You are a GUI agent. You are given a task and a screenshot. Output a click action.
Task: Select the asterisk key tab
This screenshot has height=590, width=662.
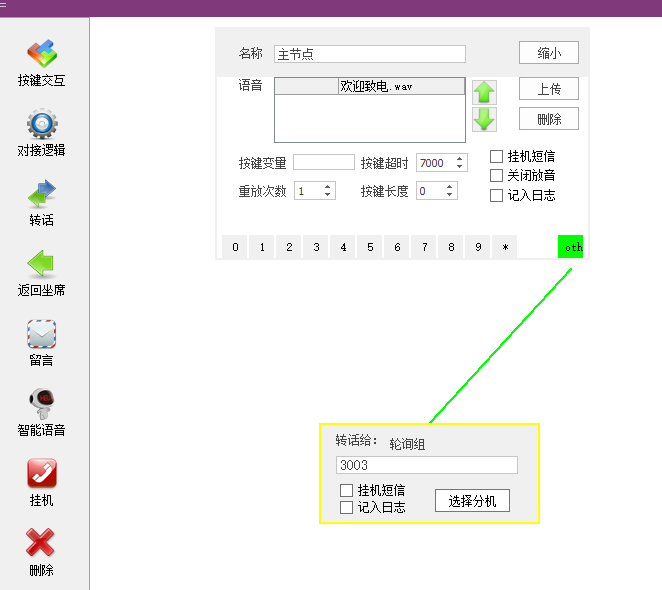[x=505, y=247]
